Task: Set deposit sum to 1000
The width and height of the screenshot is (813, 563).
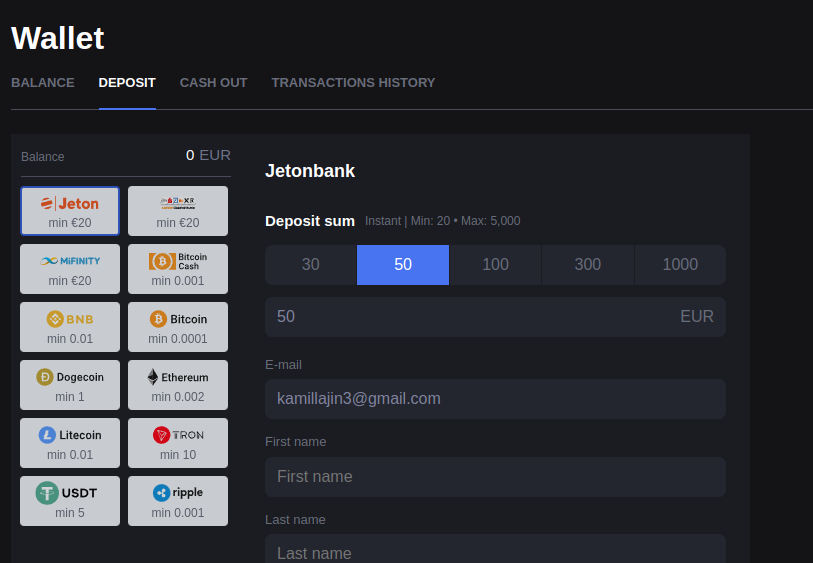Action: tap(680, 265)
